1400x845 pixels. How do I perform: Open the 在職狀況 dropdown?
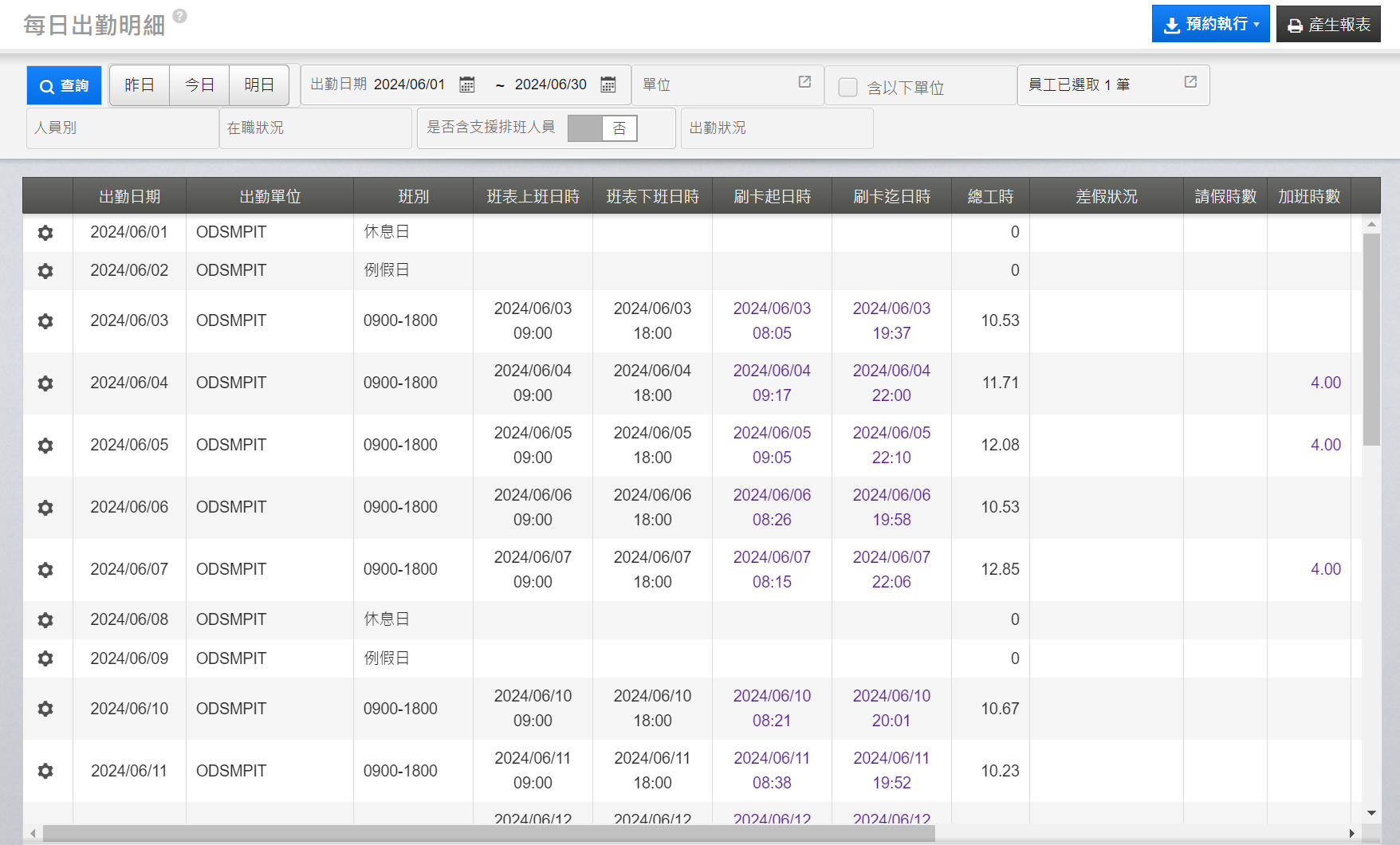[x=315, y=128]
